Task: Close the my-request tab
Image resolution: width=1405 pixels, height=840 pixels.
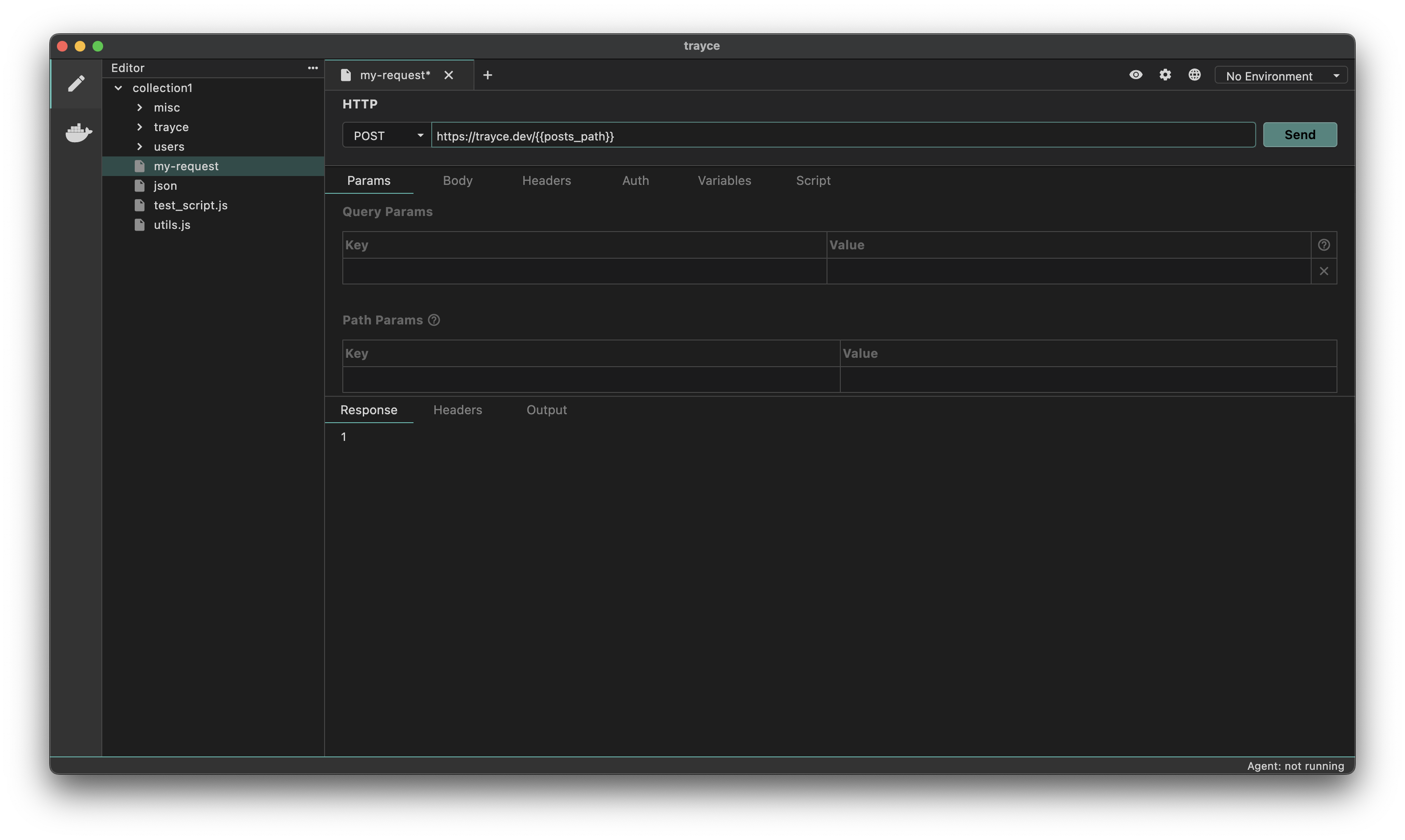Action: [x=448, y=75]
